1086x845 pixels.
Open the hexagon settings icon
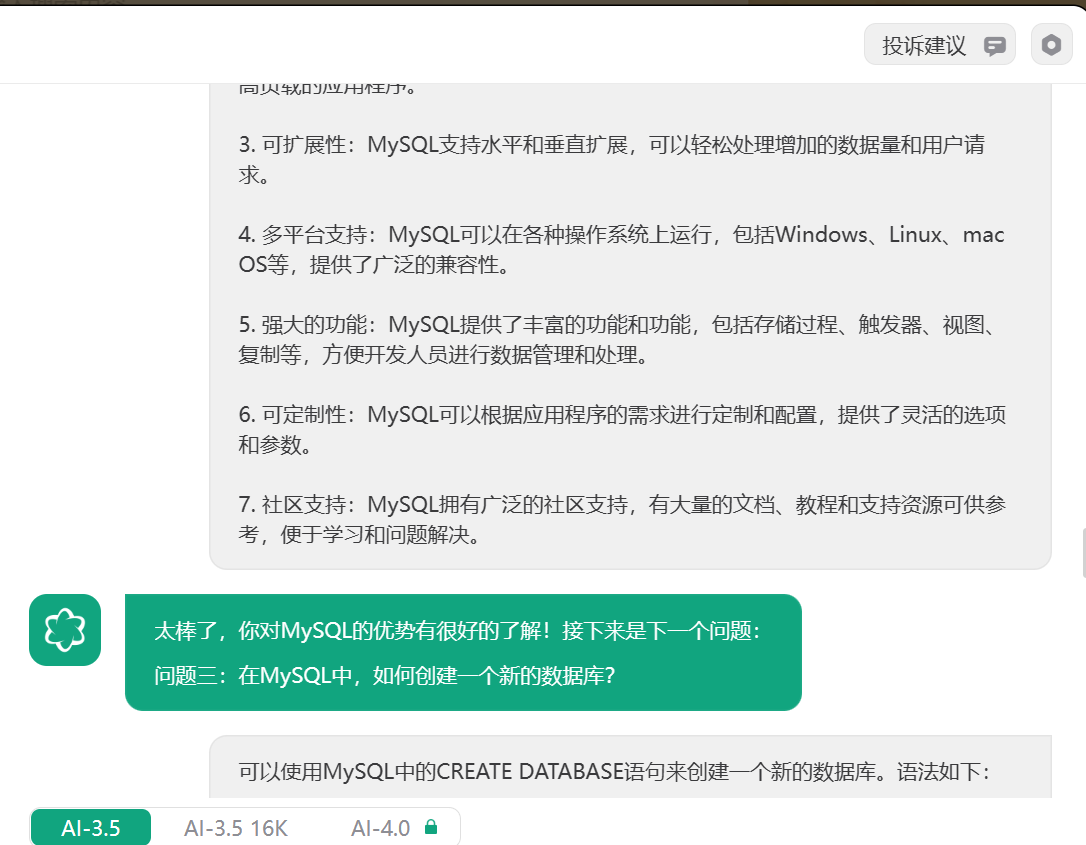(x=1051, y=45)
